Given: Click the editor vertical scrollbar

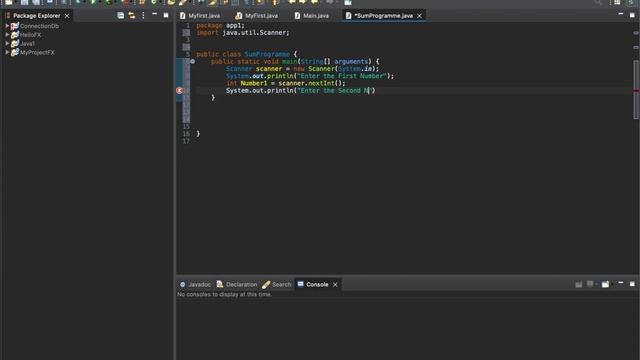Looking at the screenshot, I should pyautogui.click(x=636, y=90).
